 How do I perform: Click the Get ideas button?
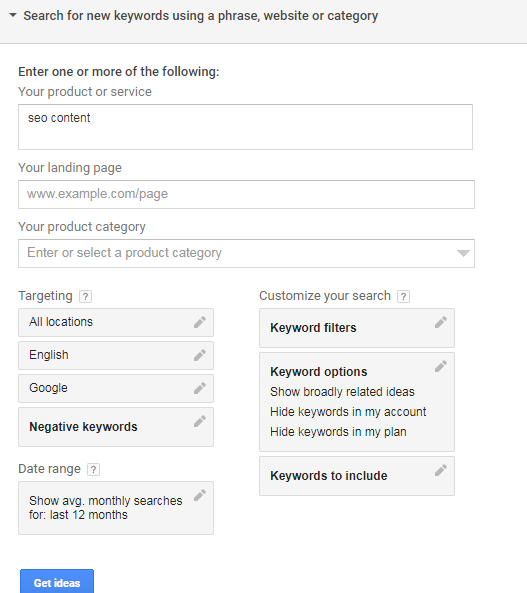point(57,582)
